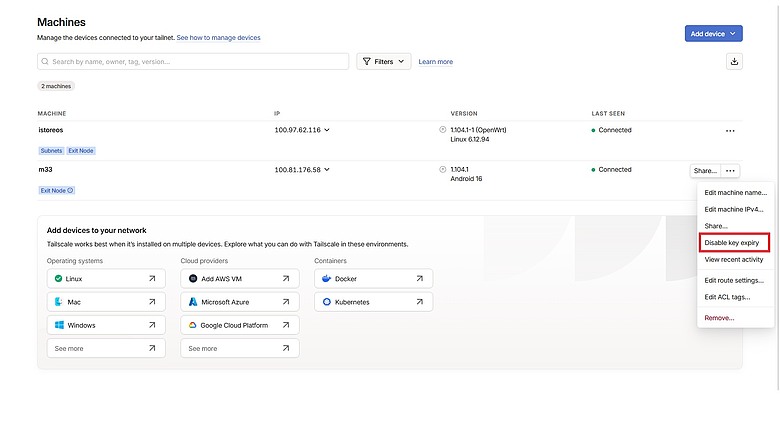Open the three-dot menu for m33
The width and height of the screenshot is (780, 426).
(x=730, y=171)
